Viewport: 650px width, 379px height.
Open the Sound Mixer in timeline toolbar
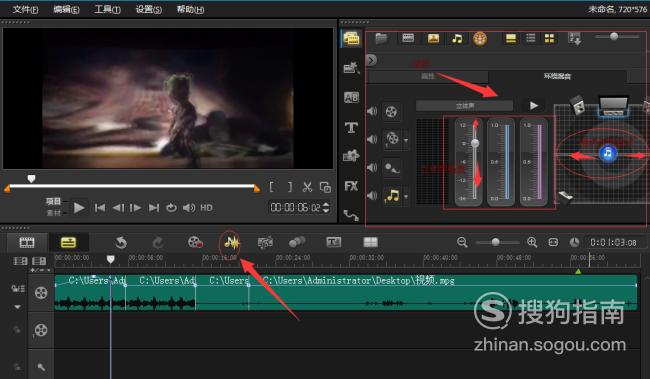click(x=232, y=243)
